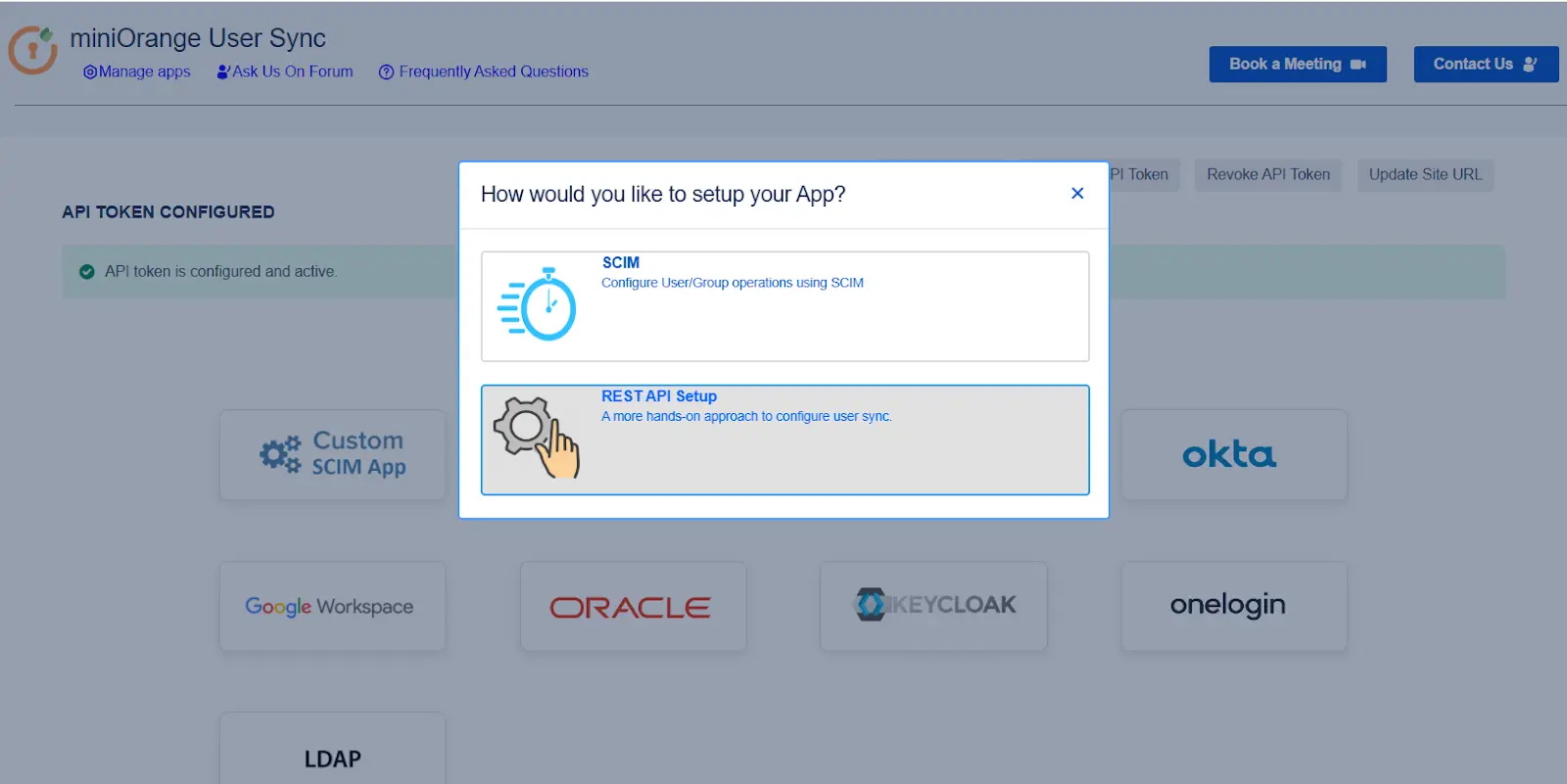
Task: Click the REST API gear-hand icon
Action: [x=537, y=437]
